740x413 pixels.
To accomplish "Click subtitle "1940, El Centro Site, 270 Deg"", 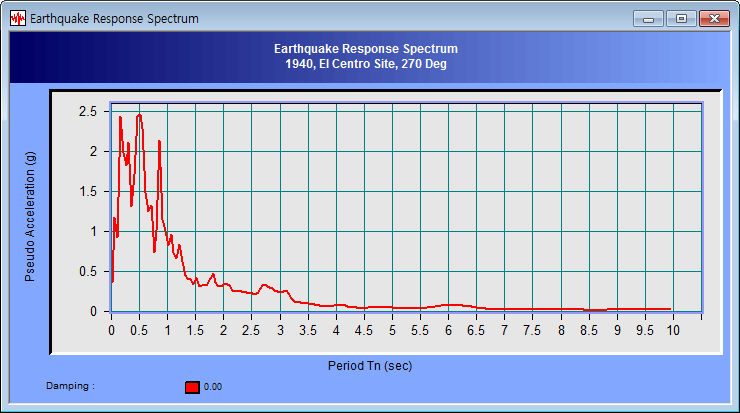I will (365, 64).
